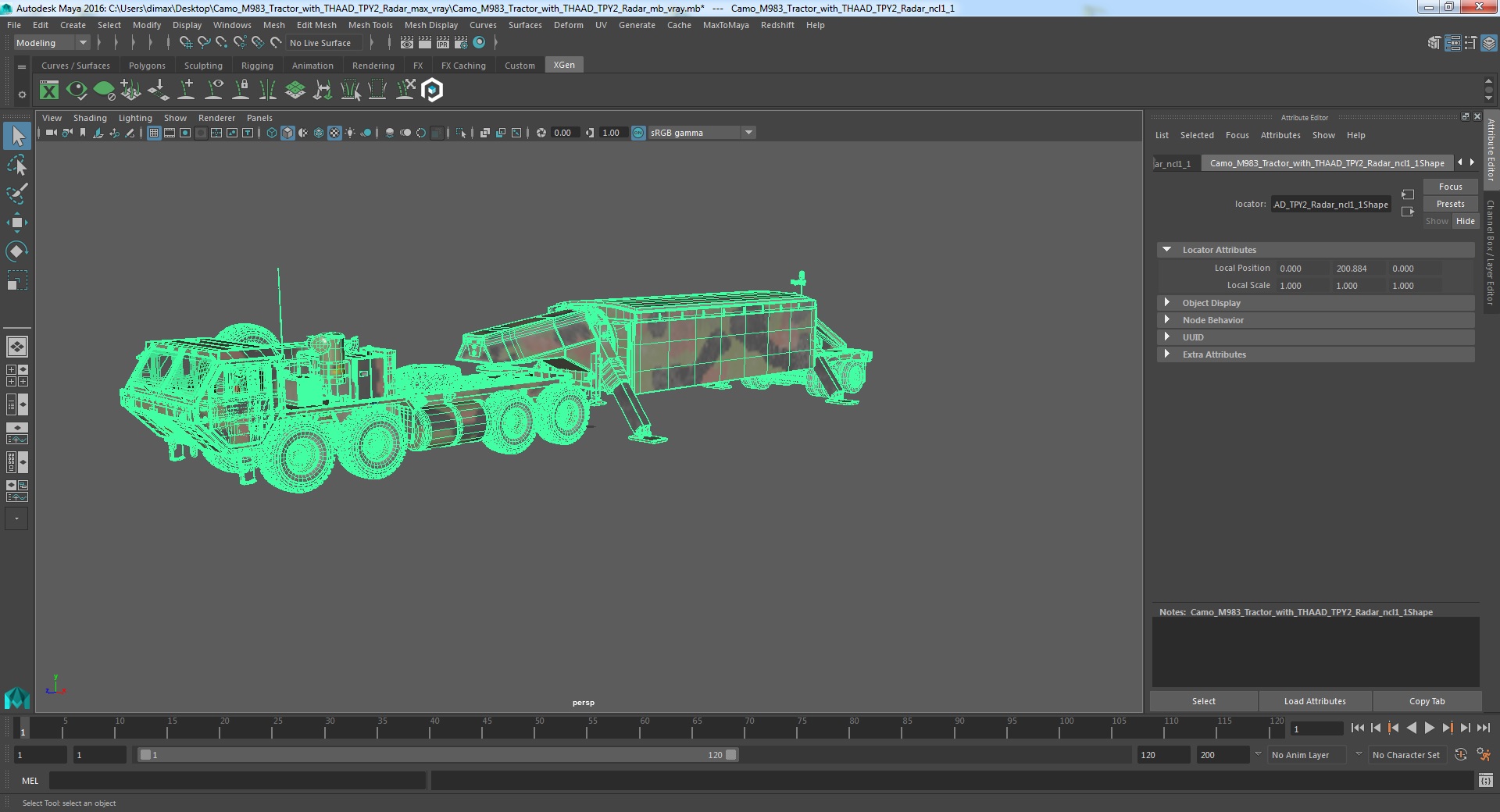Click the Local Position Y field 200.884

(x=1358, y=269)
